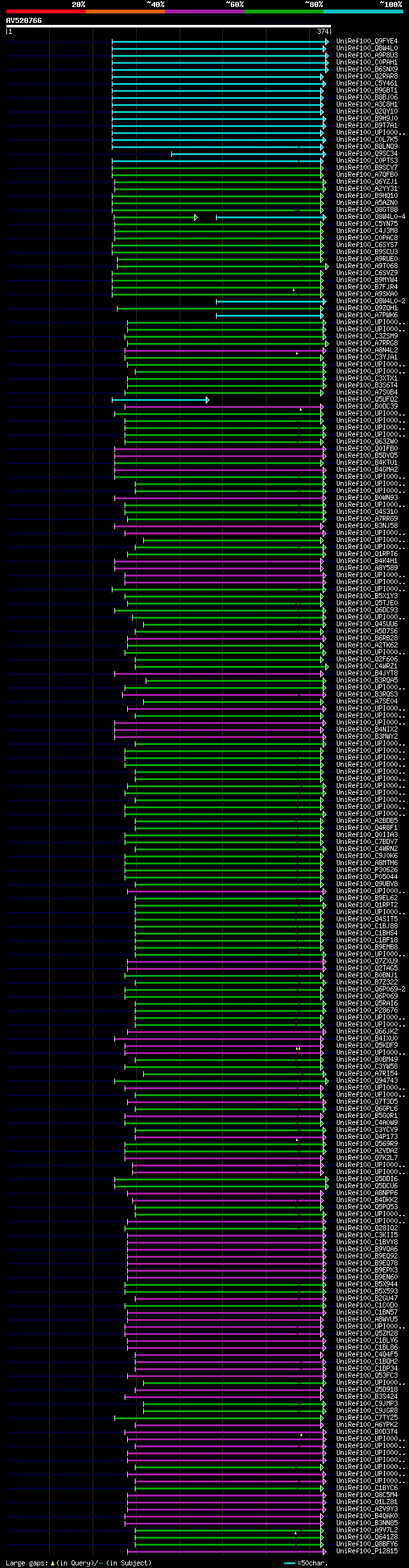Viewport: 409px width, 1568px height.
Task: Click the UniRef100_P12815 label at the bottom
Action: [367, 1551]
